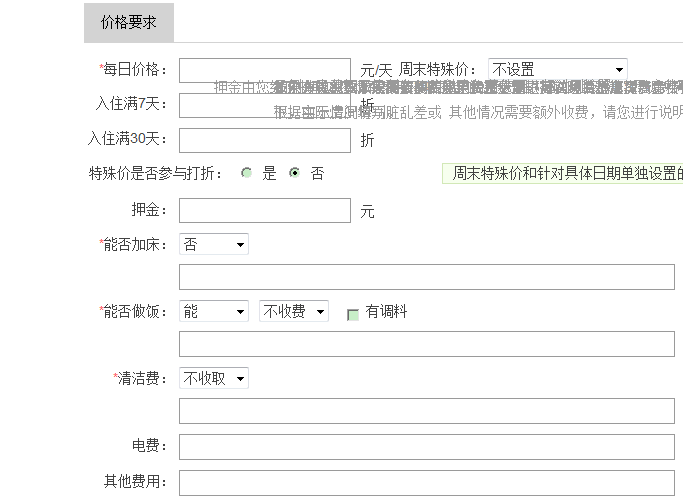Click the 元/天 unit label
The width and height of the screenshot is (683, 499).
376,70
